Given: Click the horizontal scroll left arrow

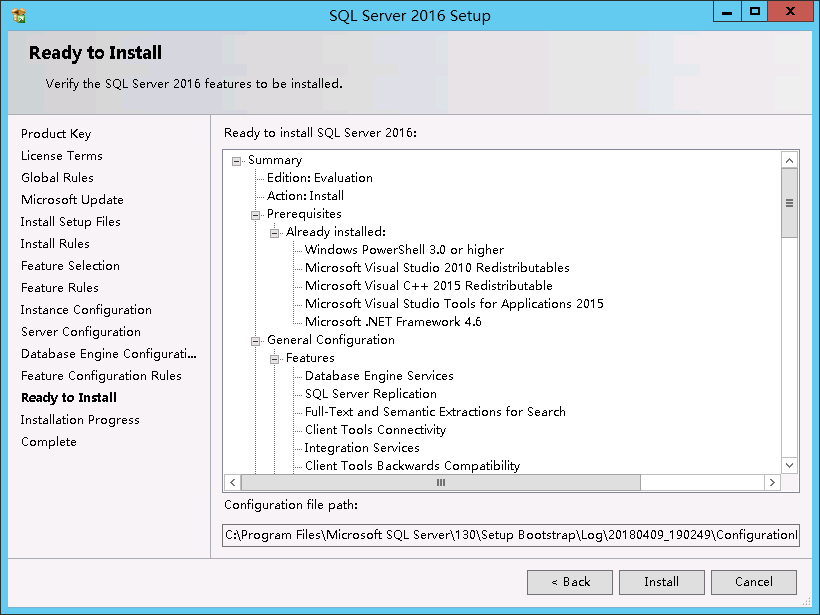Looking at the screenshot, I should [x=233, y=482].
